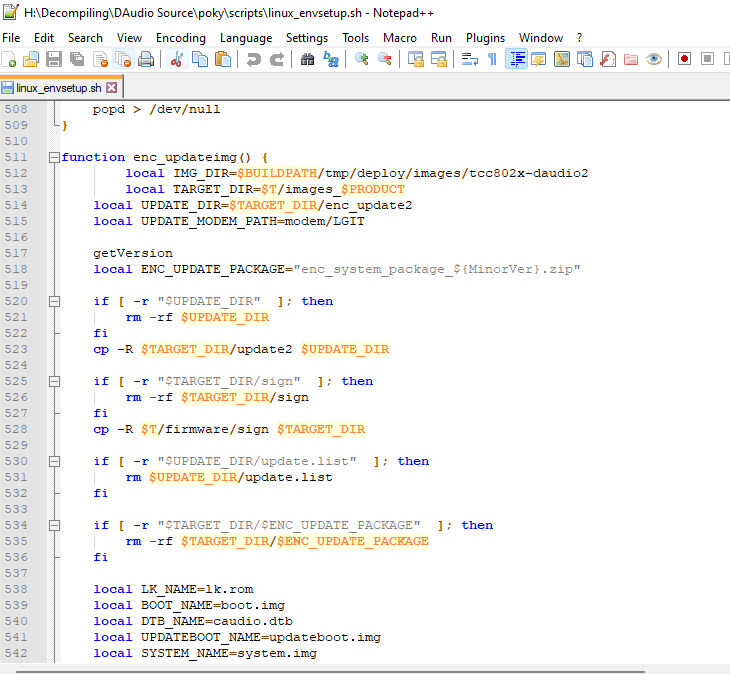Click the Paste clipboard icon
Viewport: 730px width, 674px height.
pos(223,60)
